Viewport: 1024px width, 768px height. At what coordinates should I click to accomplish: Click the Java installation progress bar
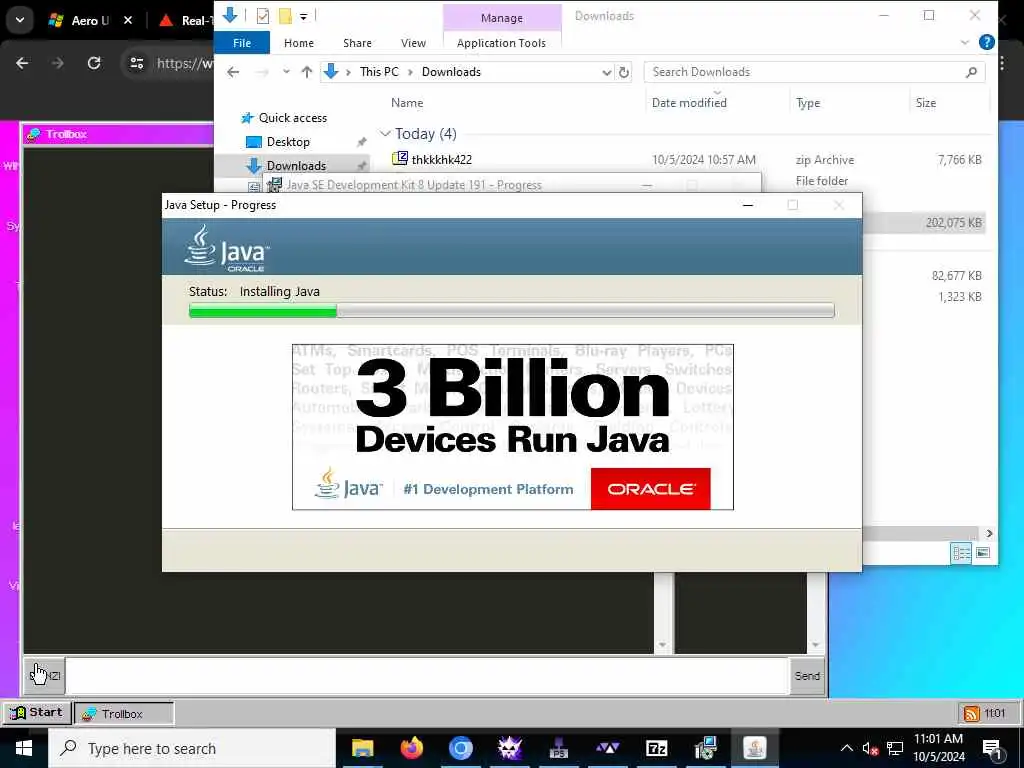coord(511,311)
